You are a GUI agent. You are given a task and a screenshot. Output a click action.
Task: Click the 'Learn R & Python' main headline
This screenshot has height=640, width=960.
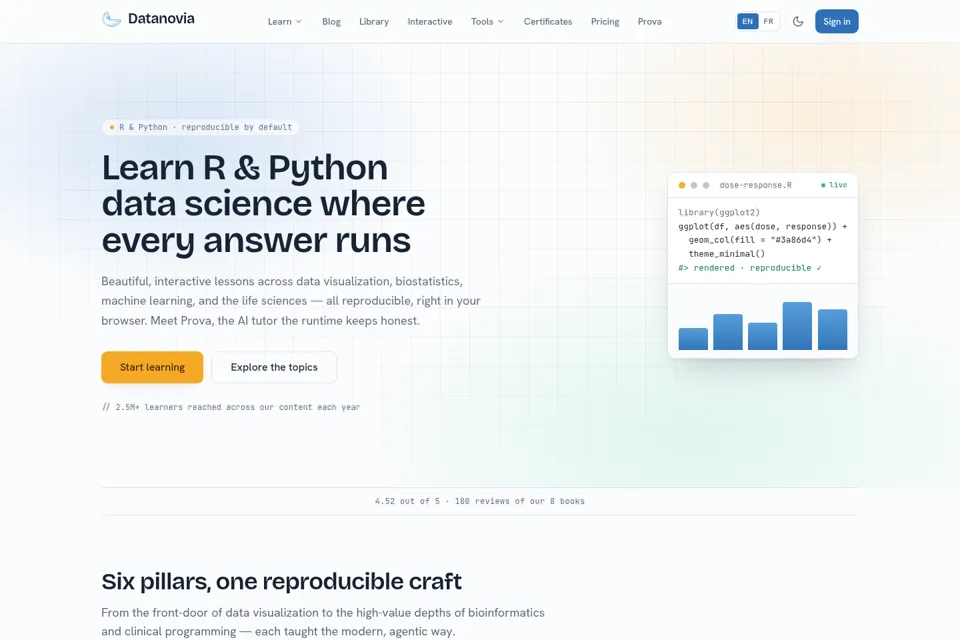[x=263, y=203]
